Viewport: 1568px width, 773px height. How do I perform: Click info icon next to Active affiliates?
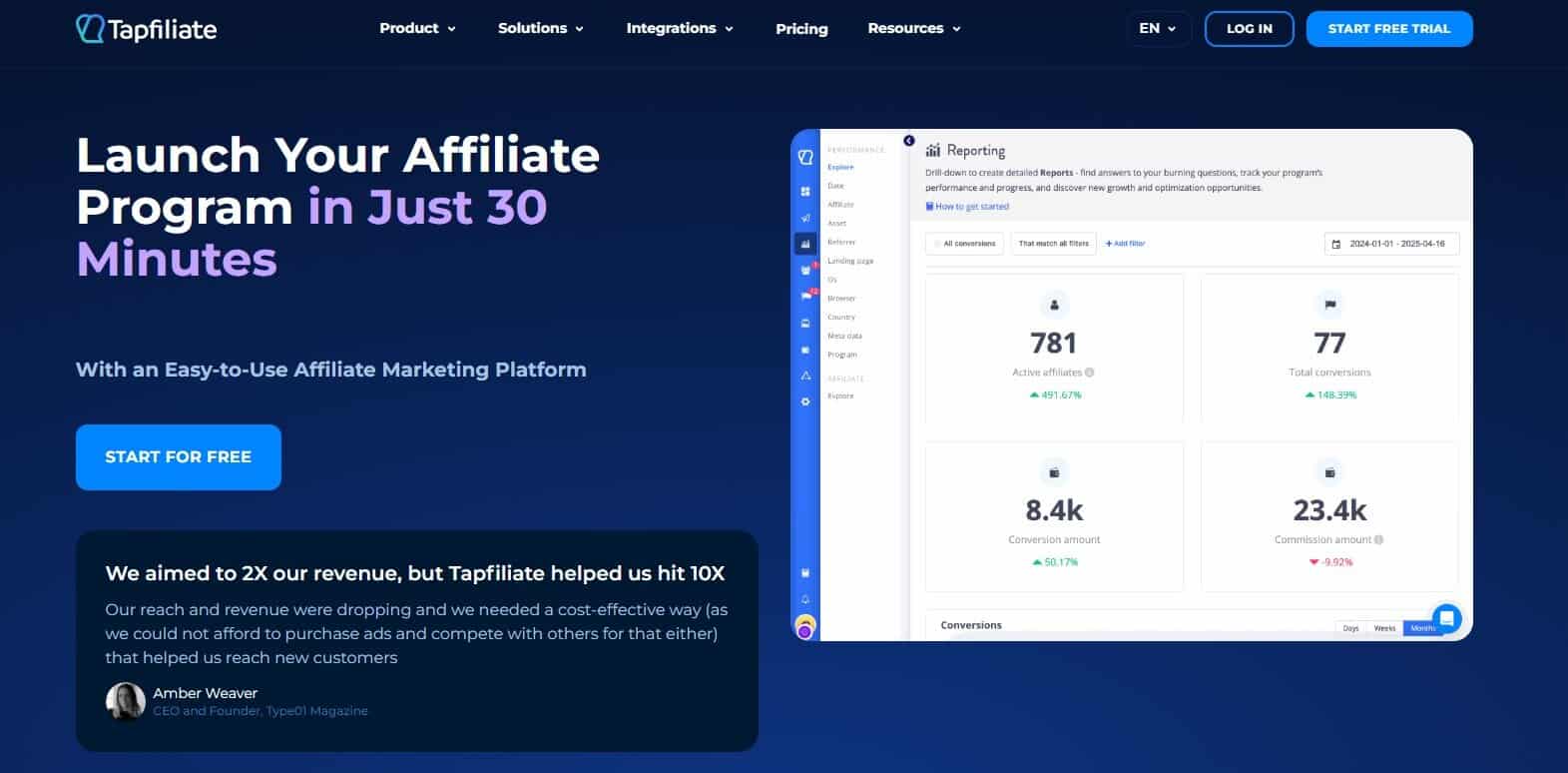[1089, 373]
